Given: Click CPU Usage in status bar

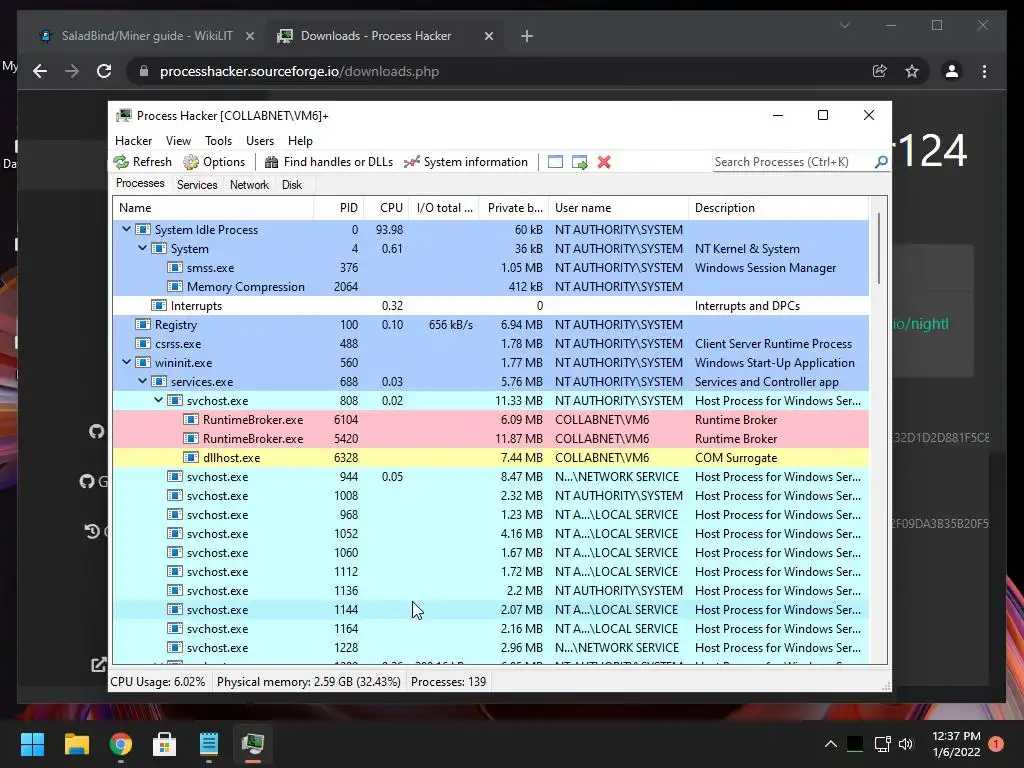Looking at the screenshot, I should pyautogui.click(x=158, y=682).
